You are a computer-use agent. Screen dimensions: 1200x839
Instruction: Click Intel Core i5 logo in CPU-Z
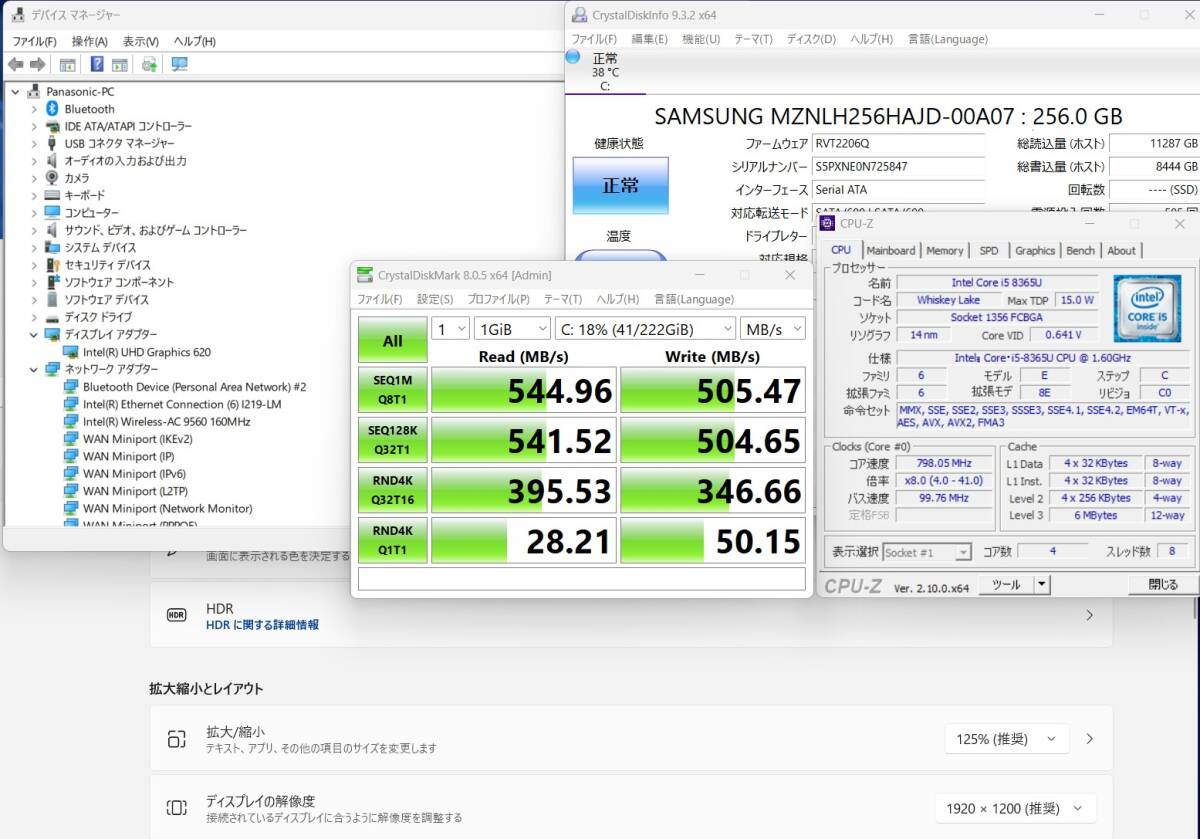pyautogui.click(x=1147, y=308)
